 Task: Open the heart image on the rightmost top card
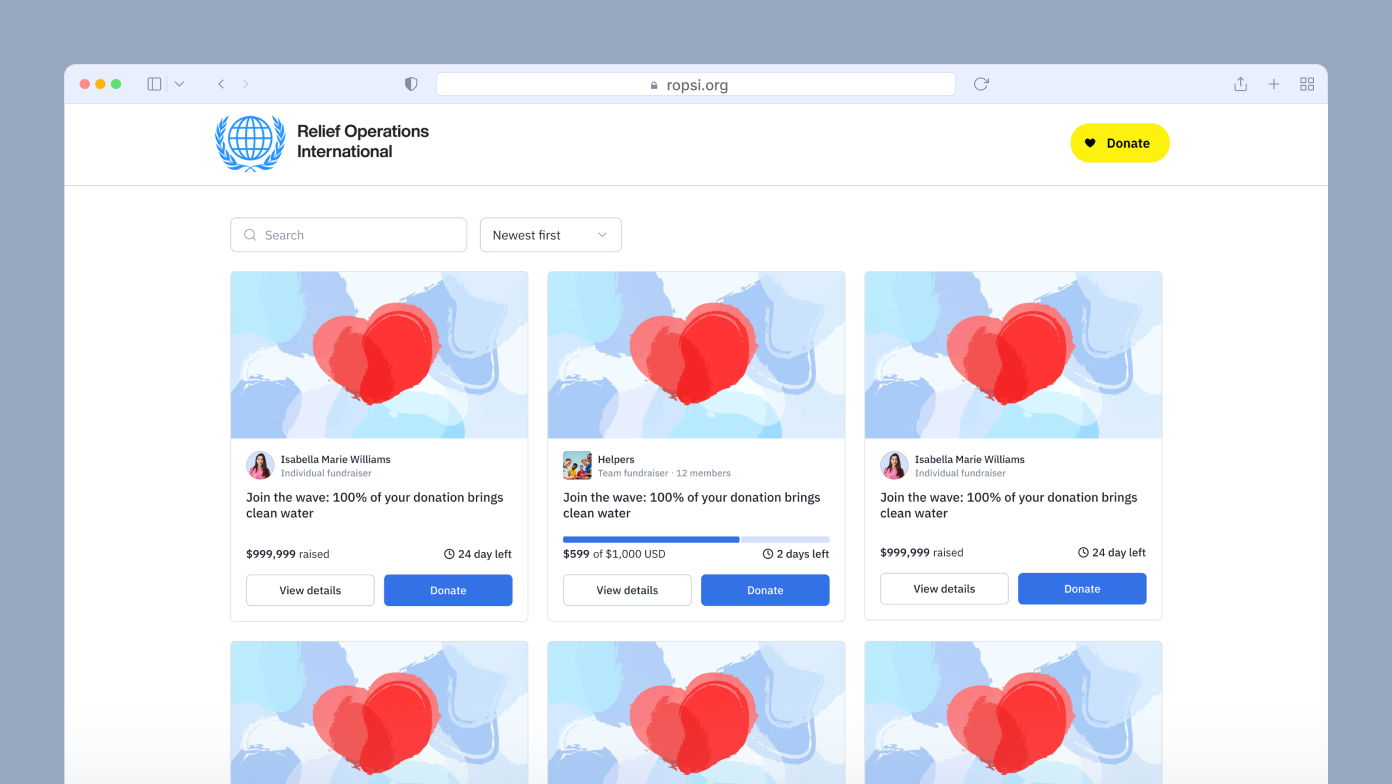coord(1013,355)
